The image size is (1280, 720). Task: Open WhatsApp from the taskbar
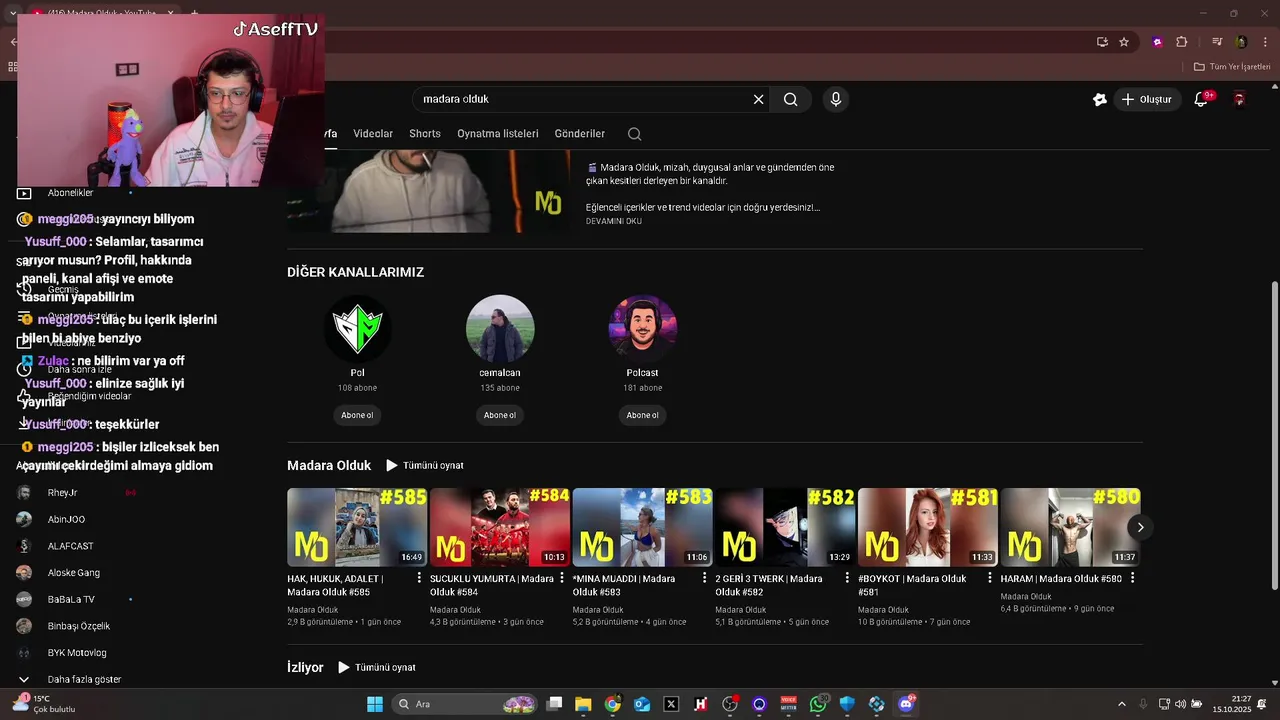coord(819,704)
